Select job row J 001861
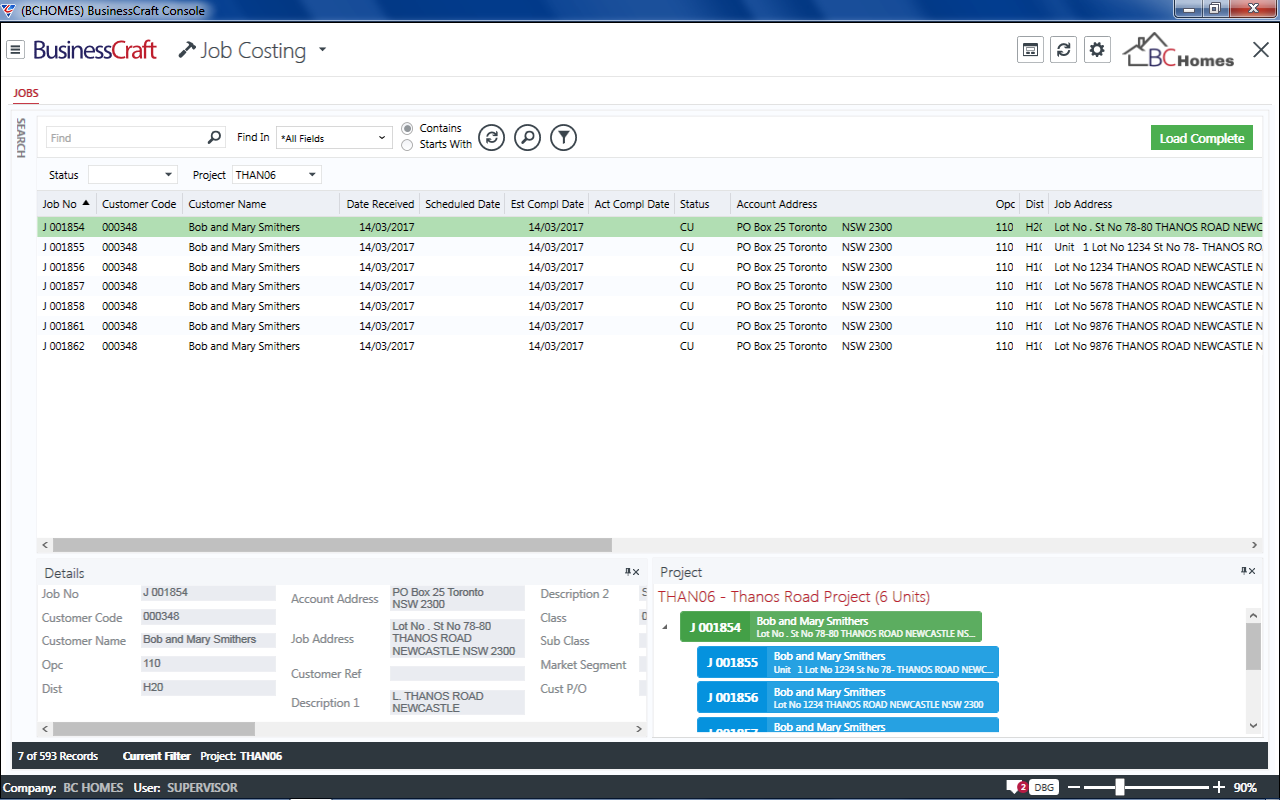1280x800 pixels. (650, 326)
